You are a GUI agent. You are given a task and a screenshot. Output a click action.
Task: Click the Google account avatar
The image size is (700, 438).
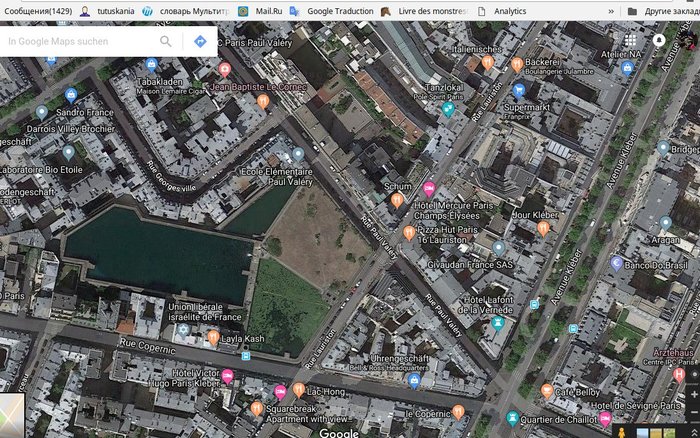659,40
